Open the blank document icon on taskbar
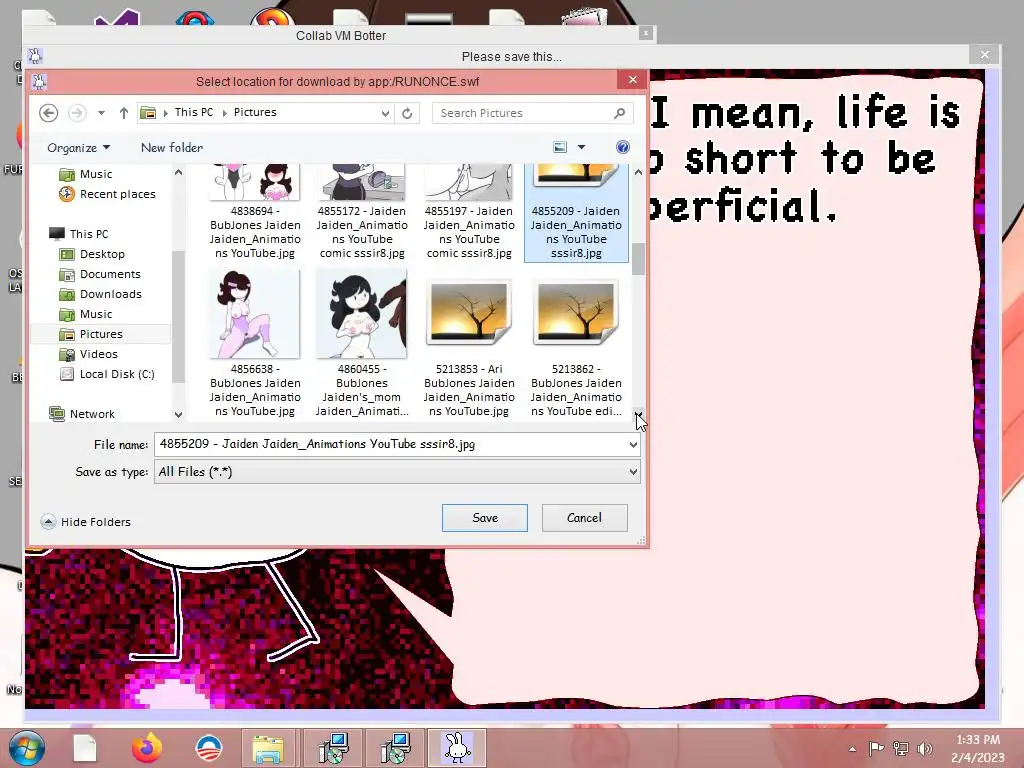The height and width of the screenshot is (768, 1024). (x=85, y=748)
